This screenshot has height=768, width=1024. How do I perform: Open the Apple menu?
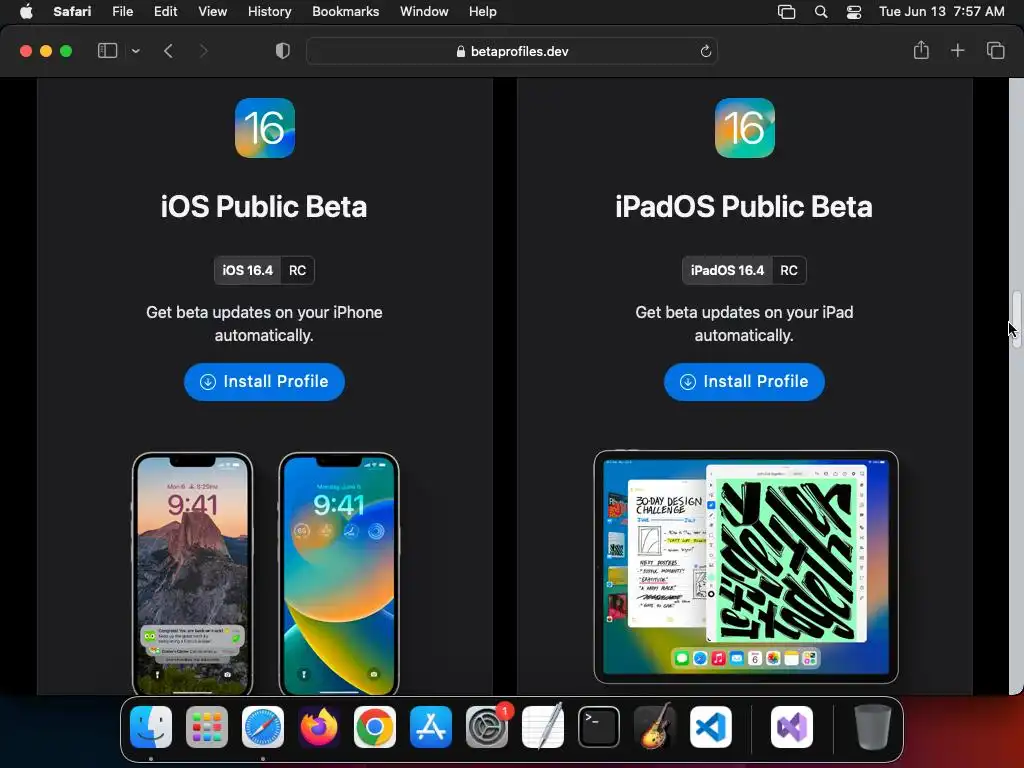tap(26, 12)
